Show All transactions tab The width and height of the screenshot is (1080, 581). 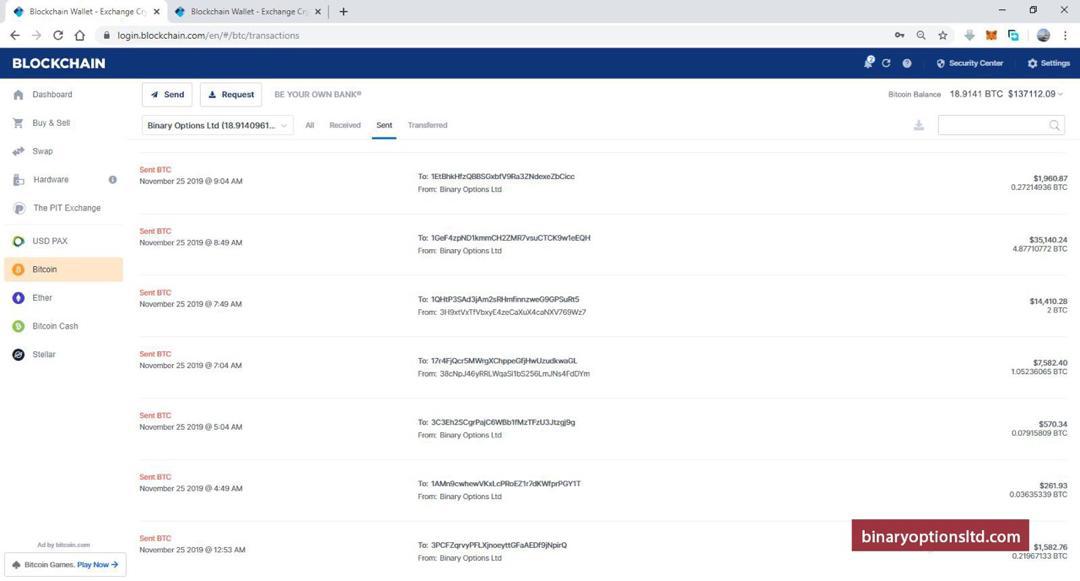[x=310, y=125]
